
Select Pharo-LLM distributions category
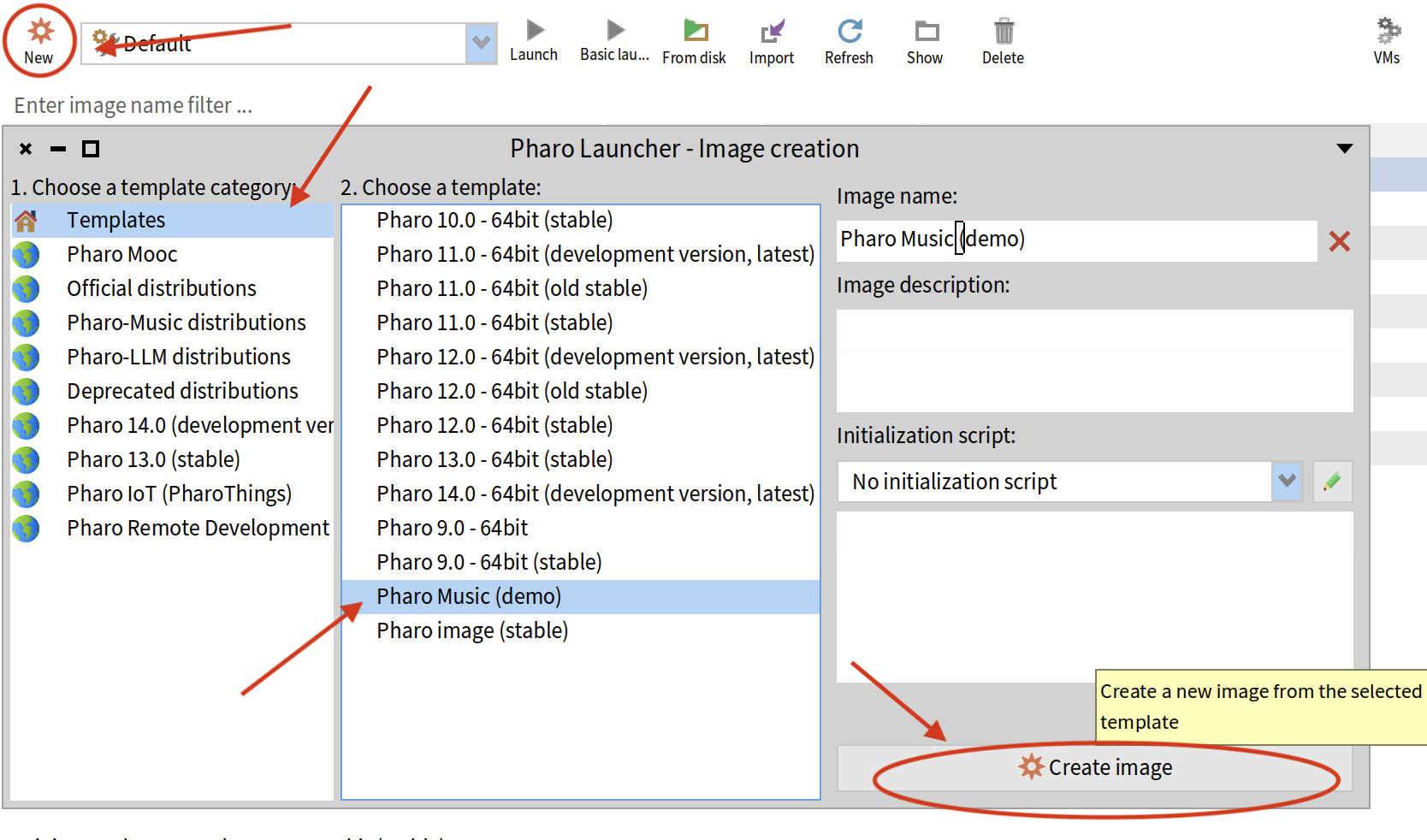point(172,357)
